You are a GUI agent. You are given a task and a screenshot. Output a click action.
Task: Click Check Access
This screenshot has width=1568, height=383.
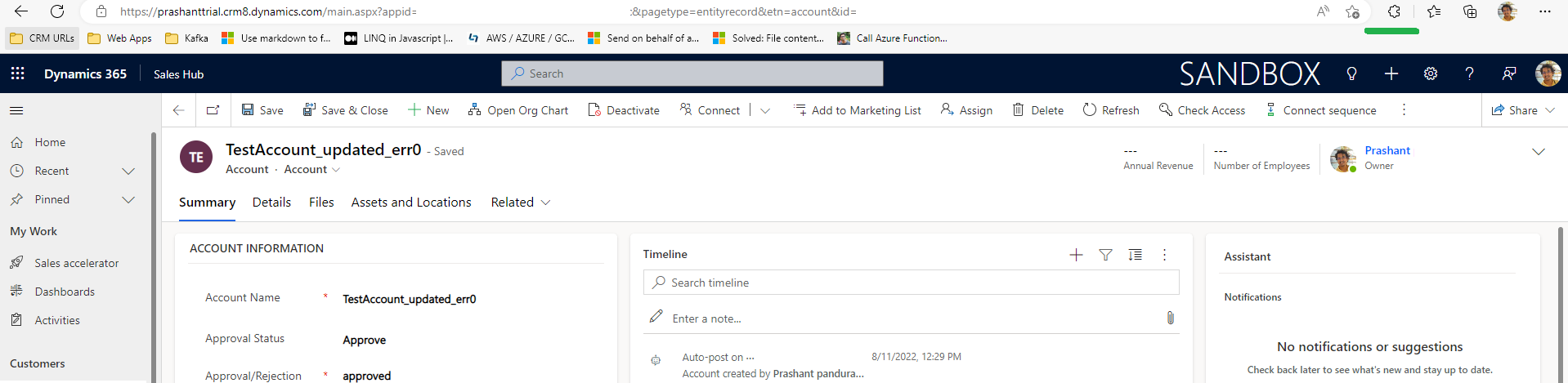tap(1202, 110)
